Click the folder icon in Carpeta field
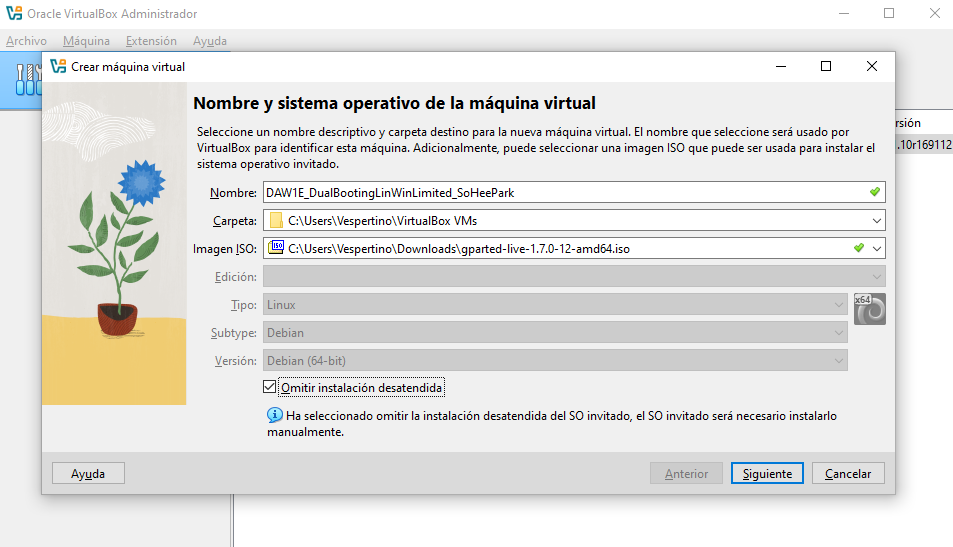This screenshot has height=547, width=953. point(276,221)
